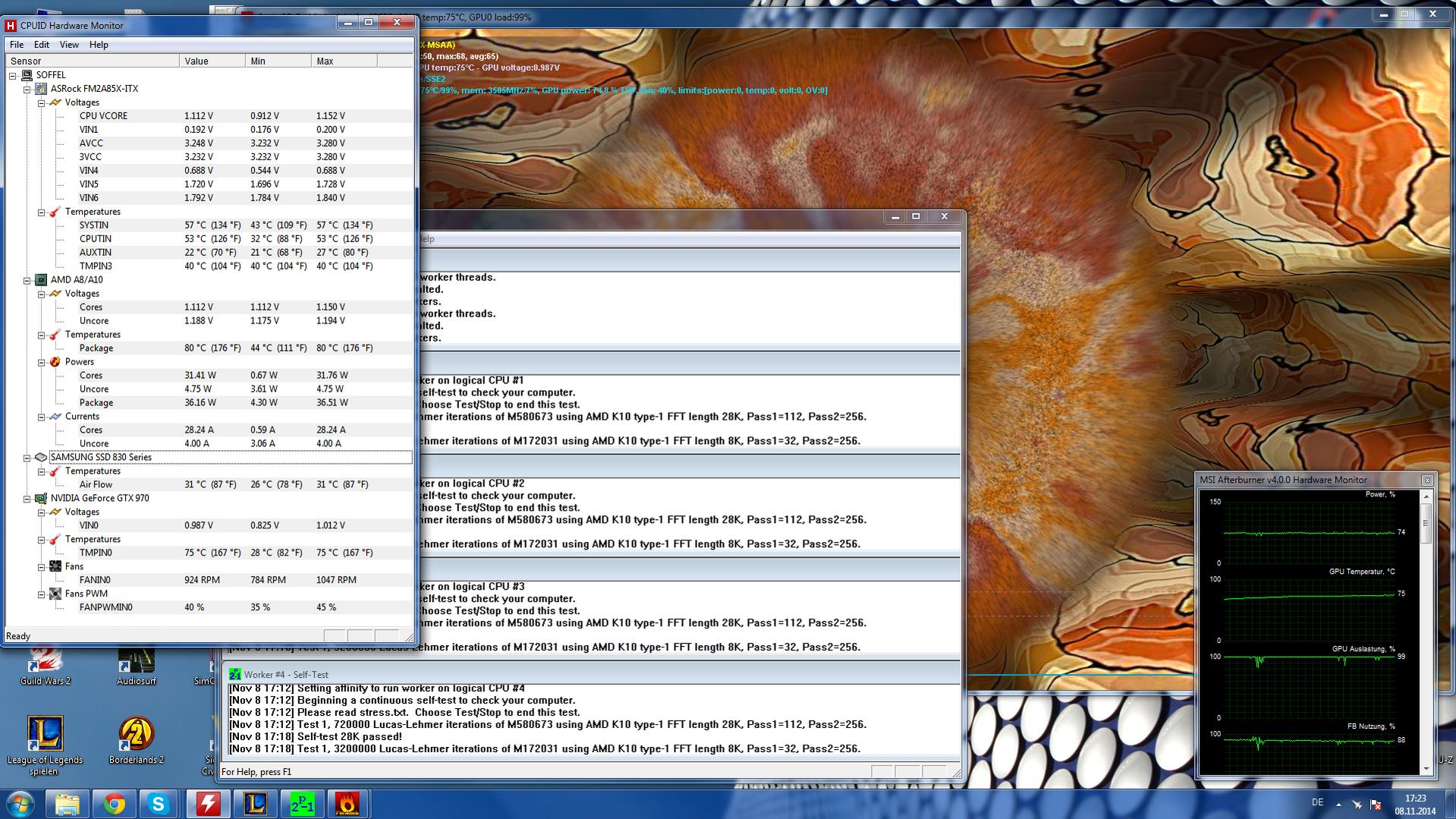The image size is (1456, 819).
Task: Click the AMD A8/A10 processor chip icon
Action: (41, 280)
